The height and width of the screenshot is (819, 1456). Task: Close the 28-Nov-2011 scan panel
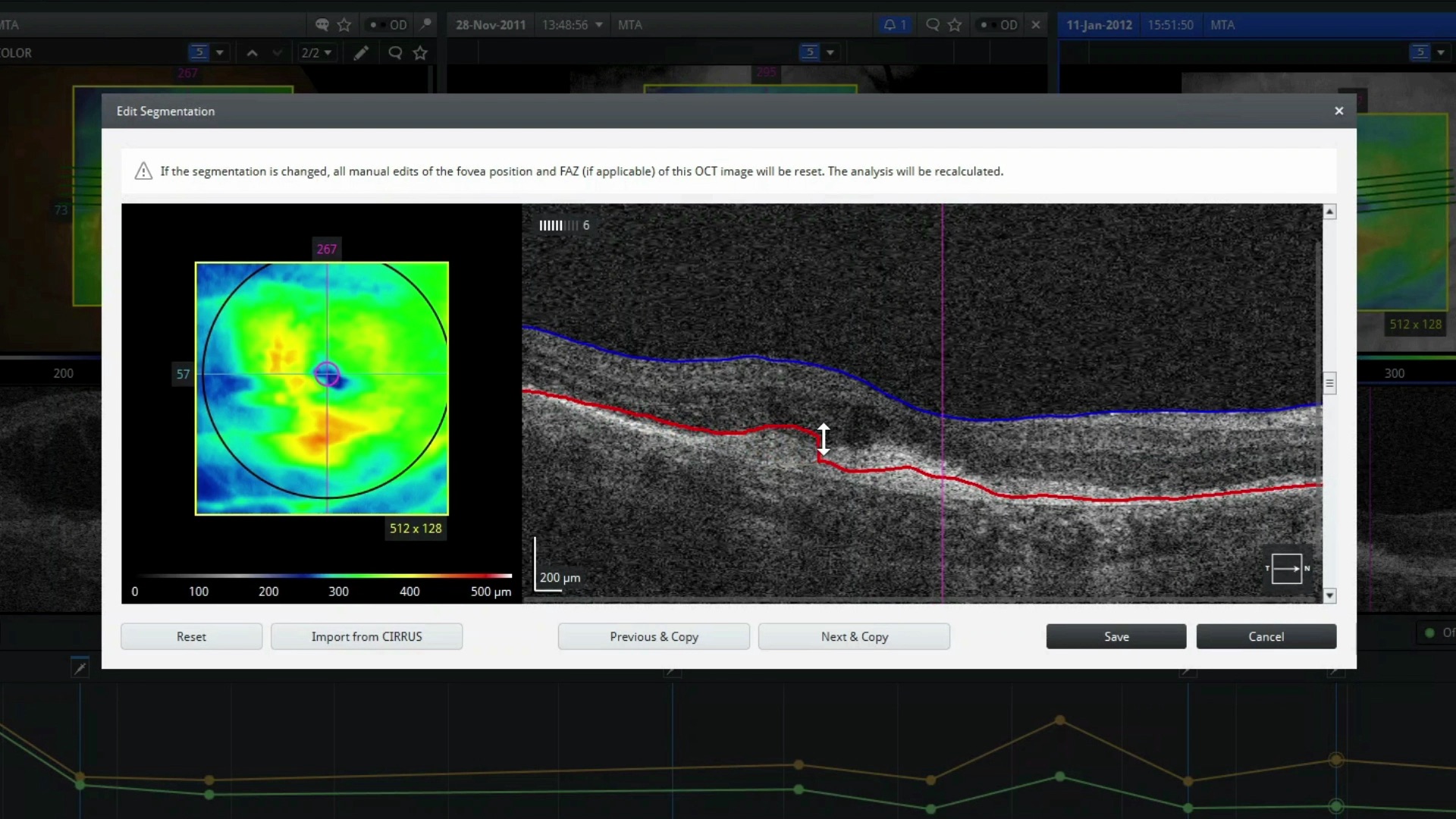click(x=1036, y=25)
